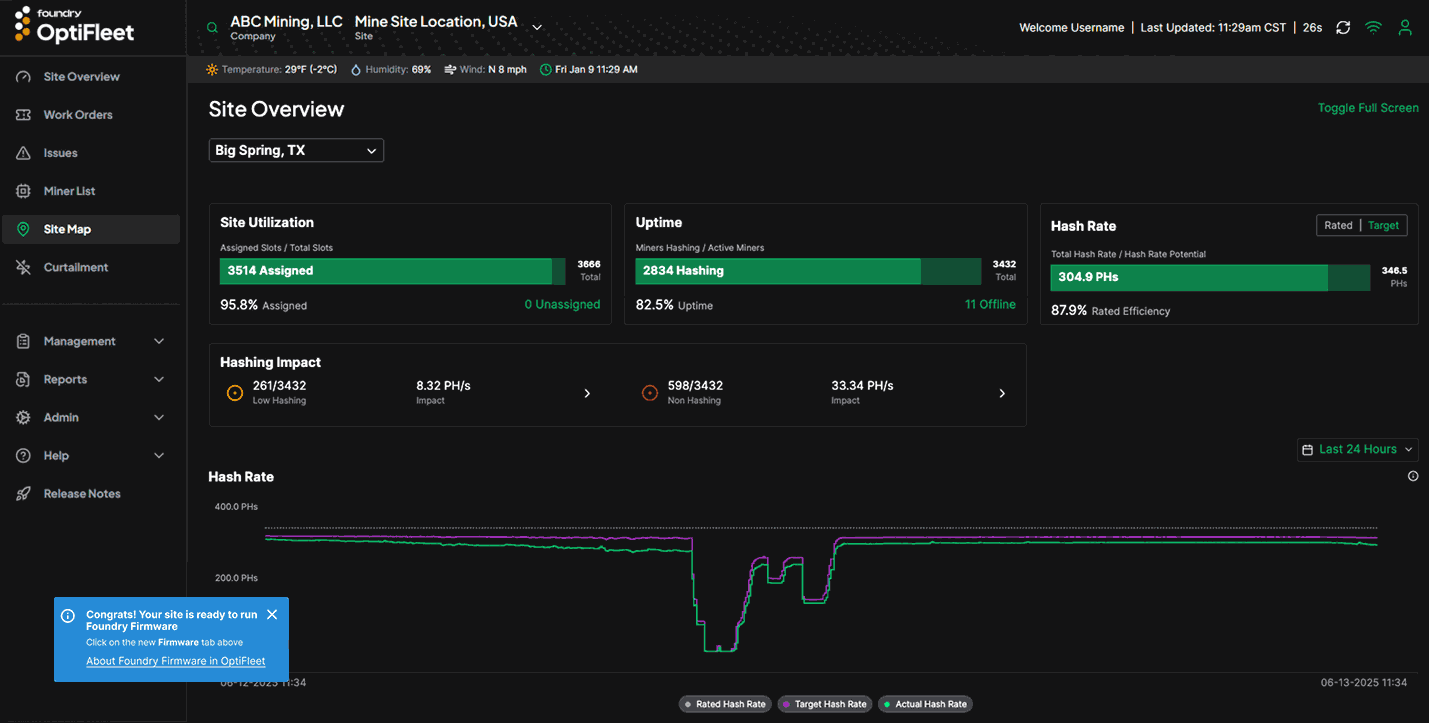Toggle the Actual Hash Rate legend item
The image size is (1429, 723).
click(924, 704)
